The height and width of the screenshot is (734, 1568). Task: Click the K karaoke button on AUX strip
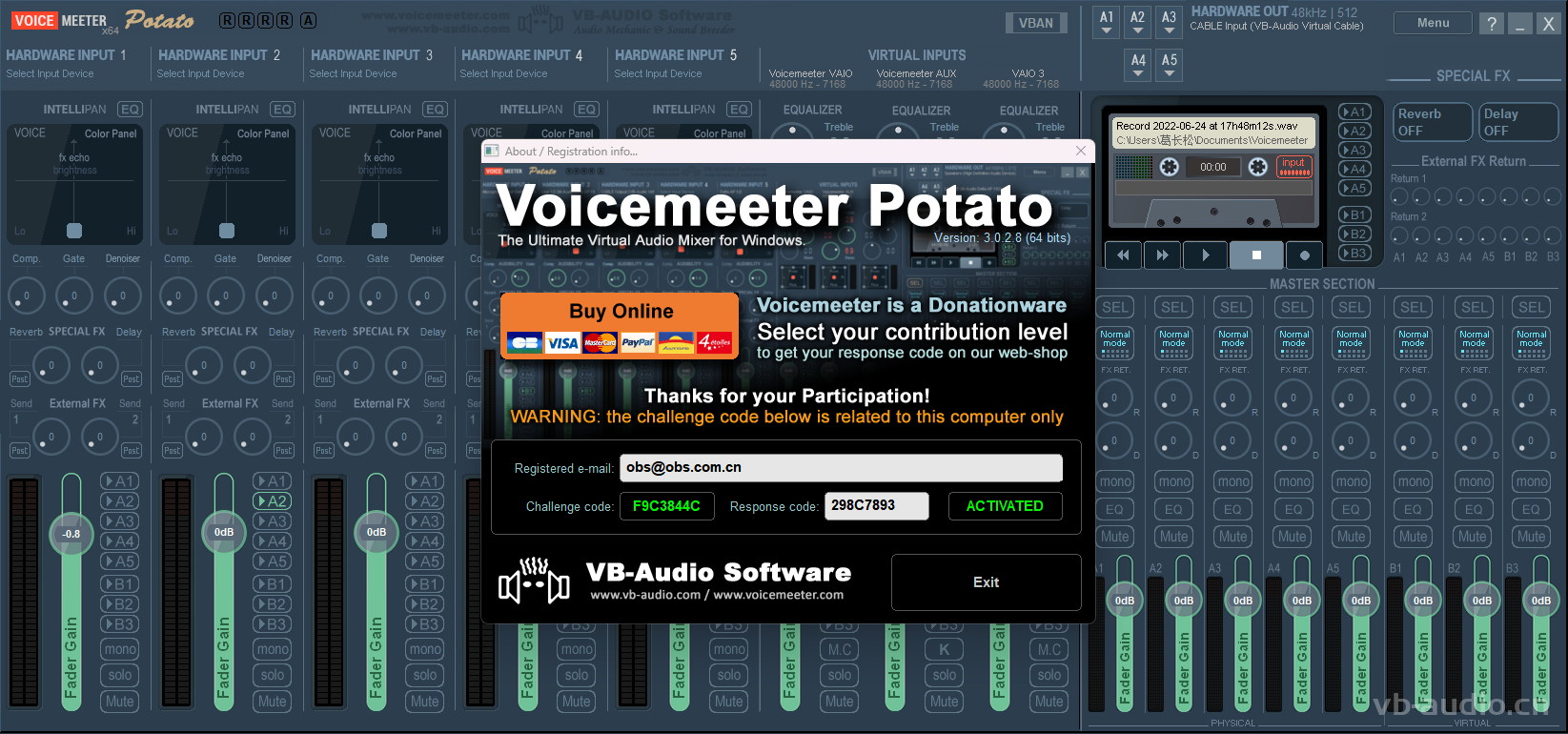pyautogui.click(x=945, y=649)
